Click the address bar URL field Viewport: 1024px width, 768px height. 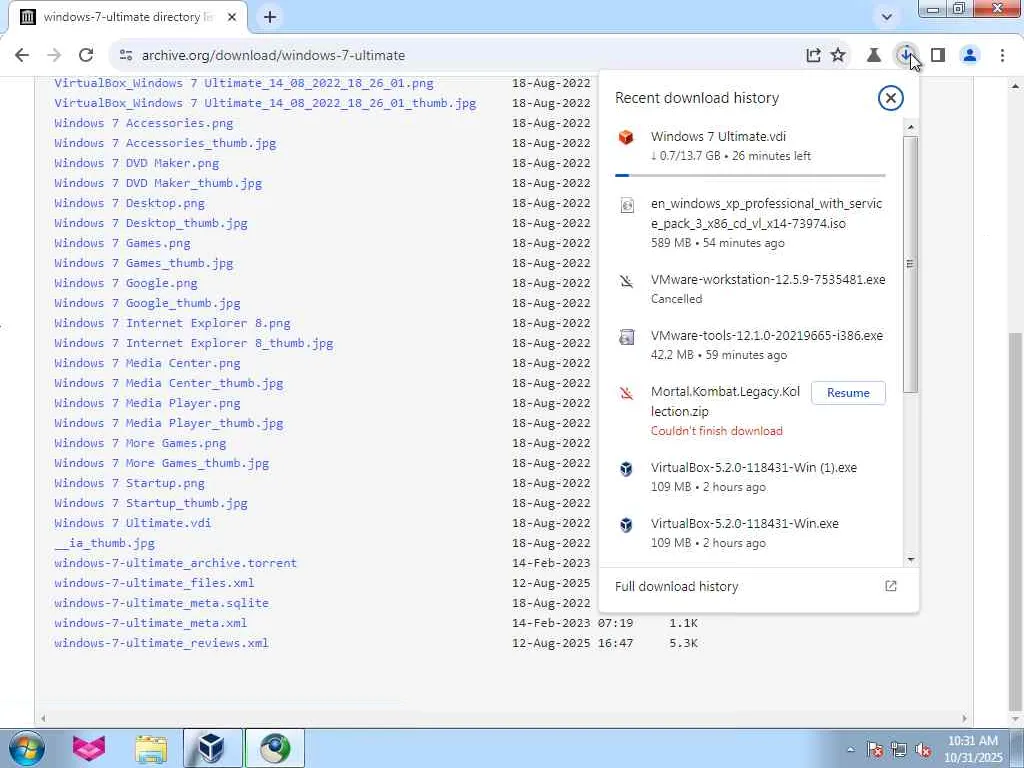tap(457, 56)
